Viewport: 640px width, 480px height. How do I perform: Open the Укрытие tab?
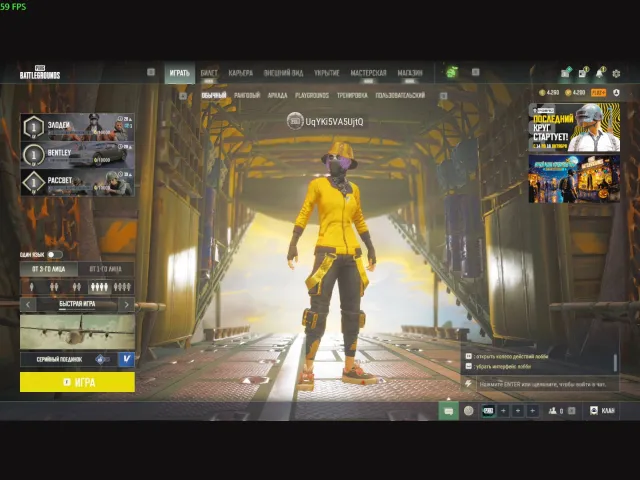[x=327, y=73]
